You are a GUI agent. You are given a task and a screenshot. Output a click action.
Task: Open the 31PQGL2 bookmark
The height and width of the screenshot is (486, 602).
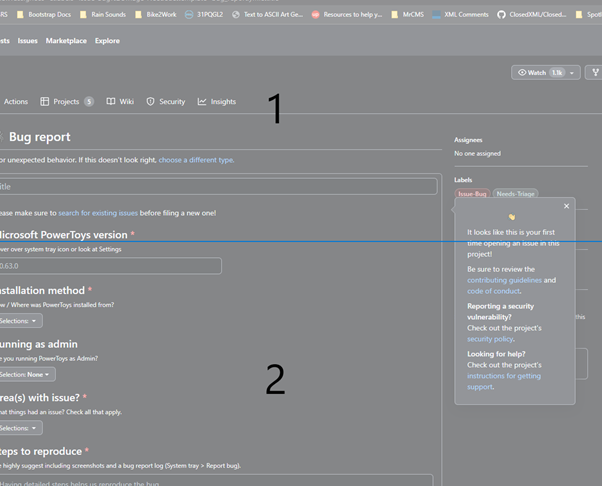point(204,15)
